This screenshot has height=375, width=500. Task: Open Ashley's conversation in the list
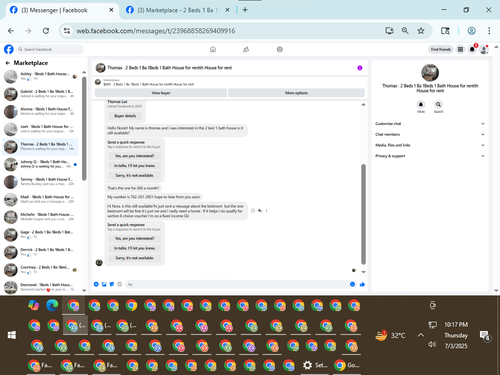41,76
